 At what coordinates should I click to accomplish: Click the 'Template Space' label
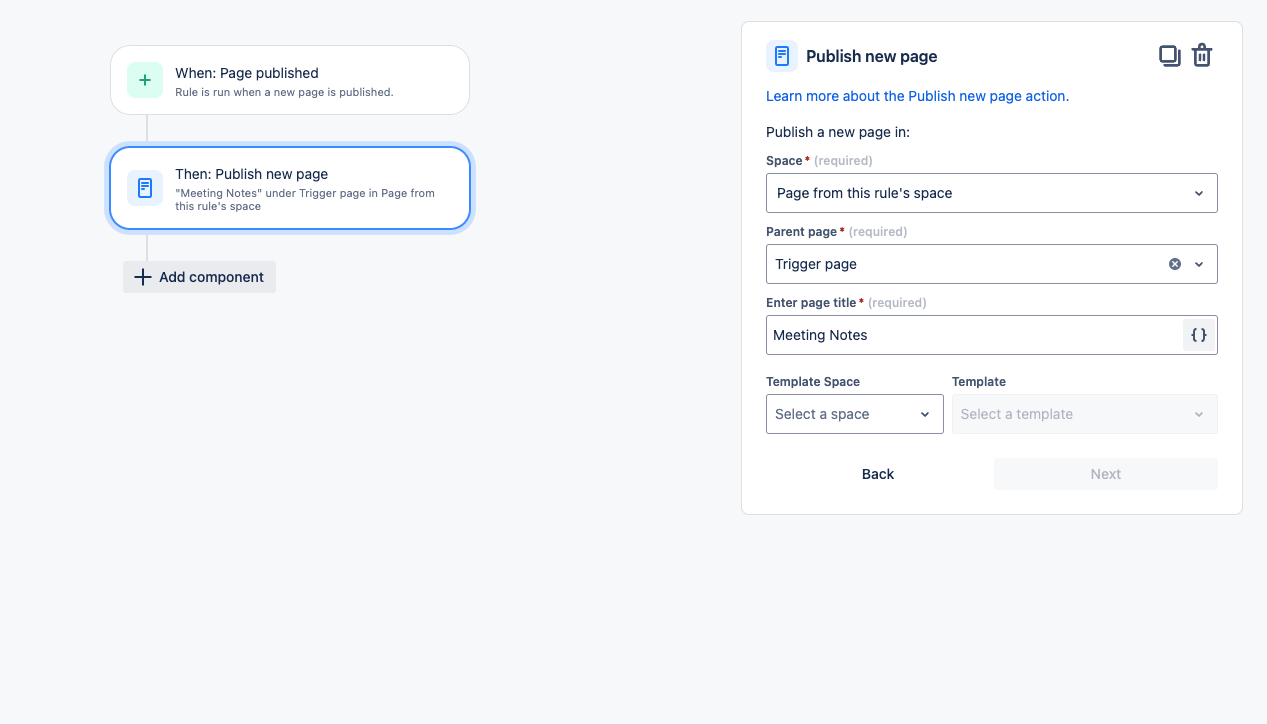(813, 381)
